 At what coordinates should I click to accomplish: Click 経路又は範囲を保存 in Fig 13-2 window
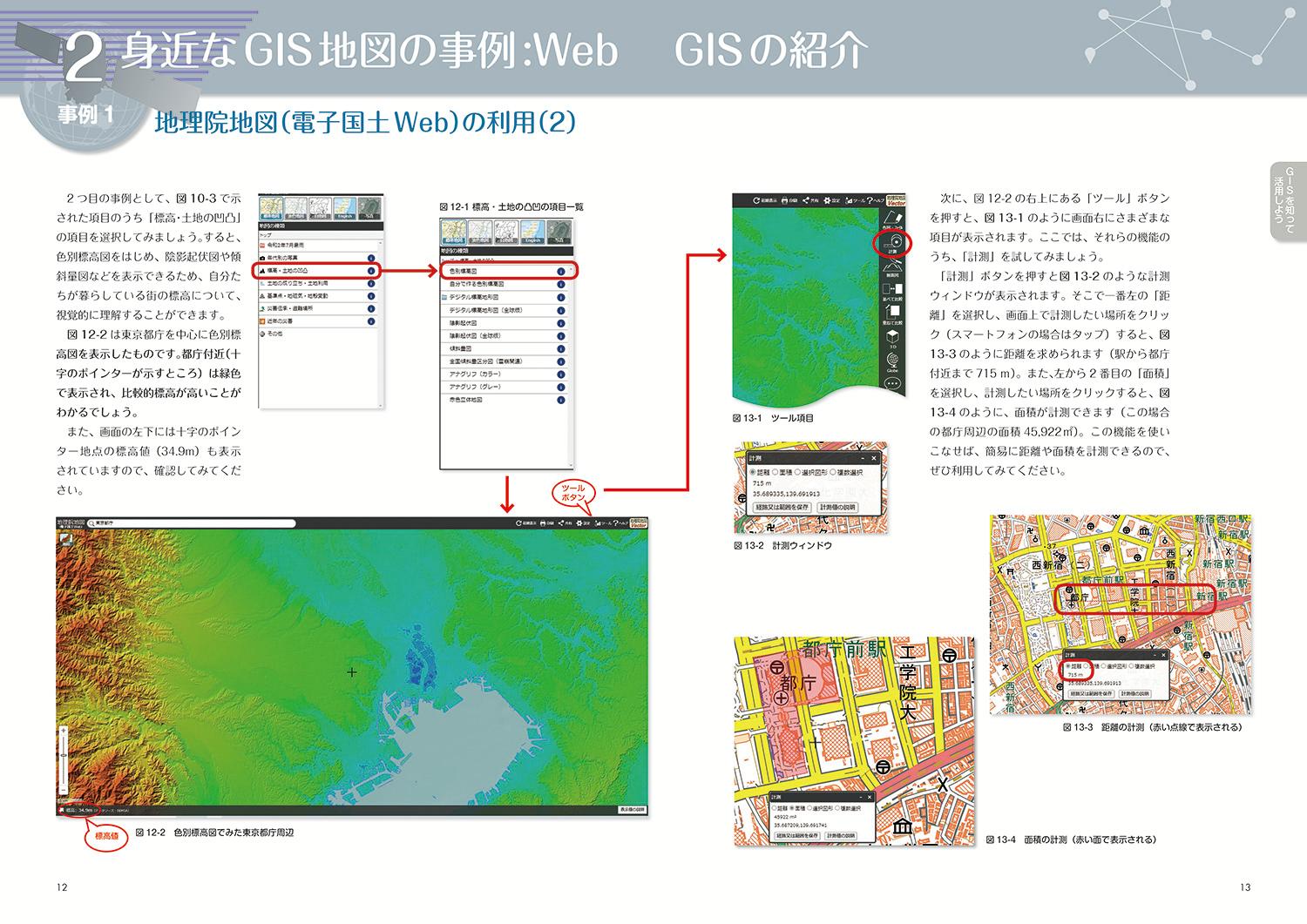pyautogui.click(x=782, y=507)
